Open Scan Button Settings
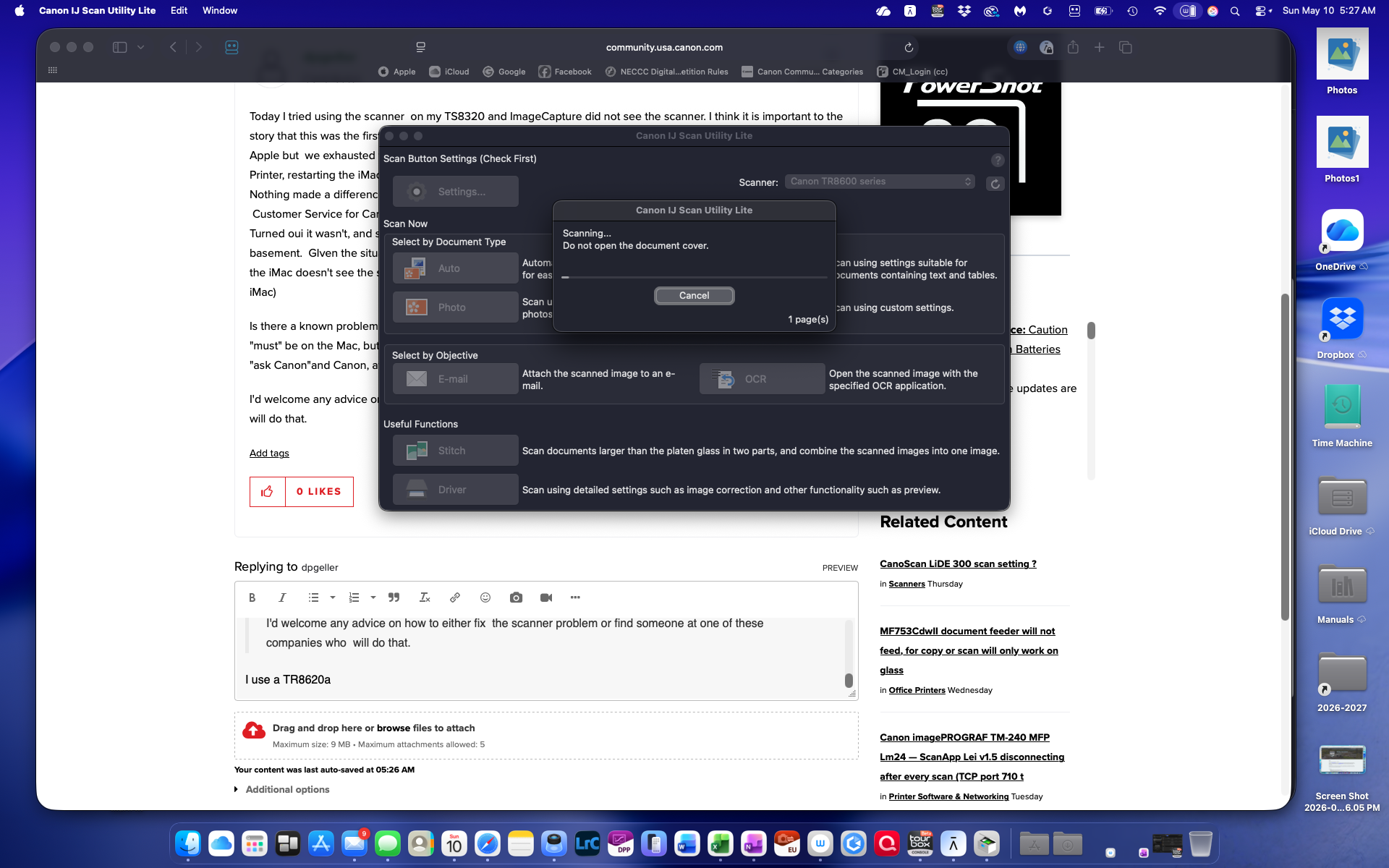Image resolution: width=1389 pixels, height=868 pixels. [x=455, y=192]
